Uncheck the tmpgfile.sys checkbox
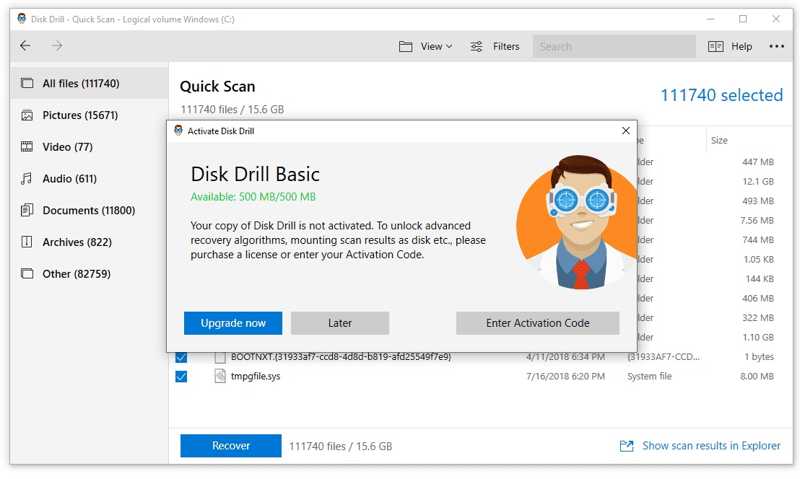 tap(181, 376)
